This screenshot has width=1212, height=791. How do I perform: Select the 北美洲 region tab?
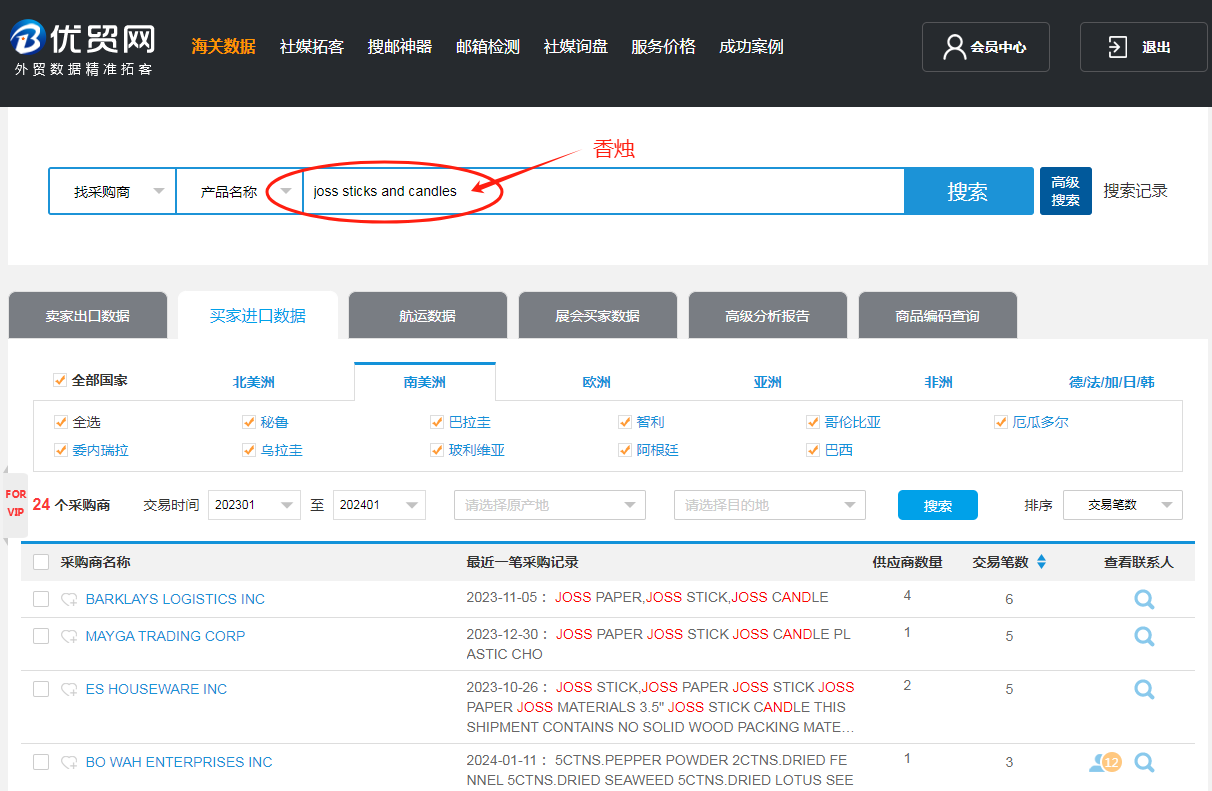pos(254,382)
